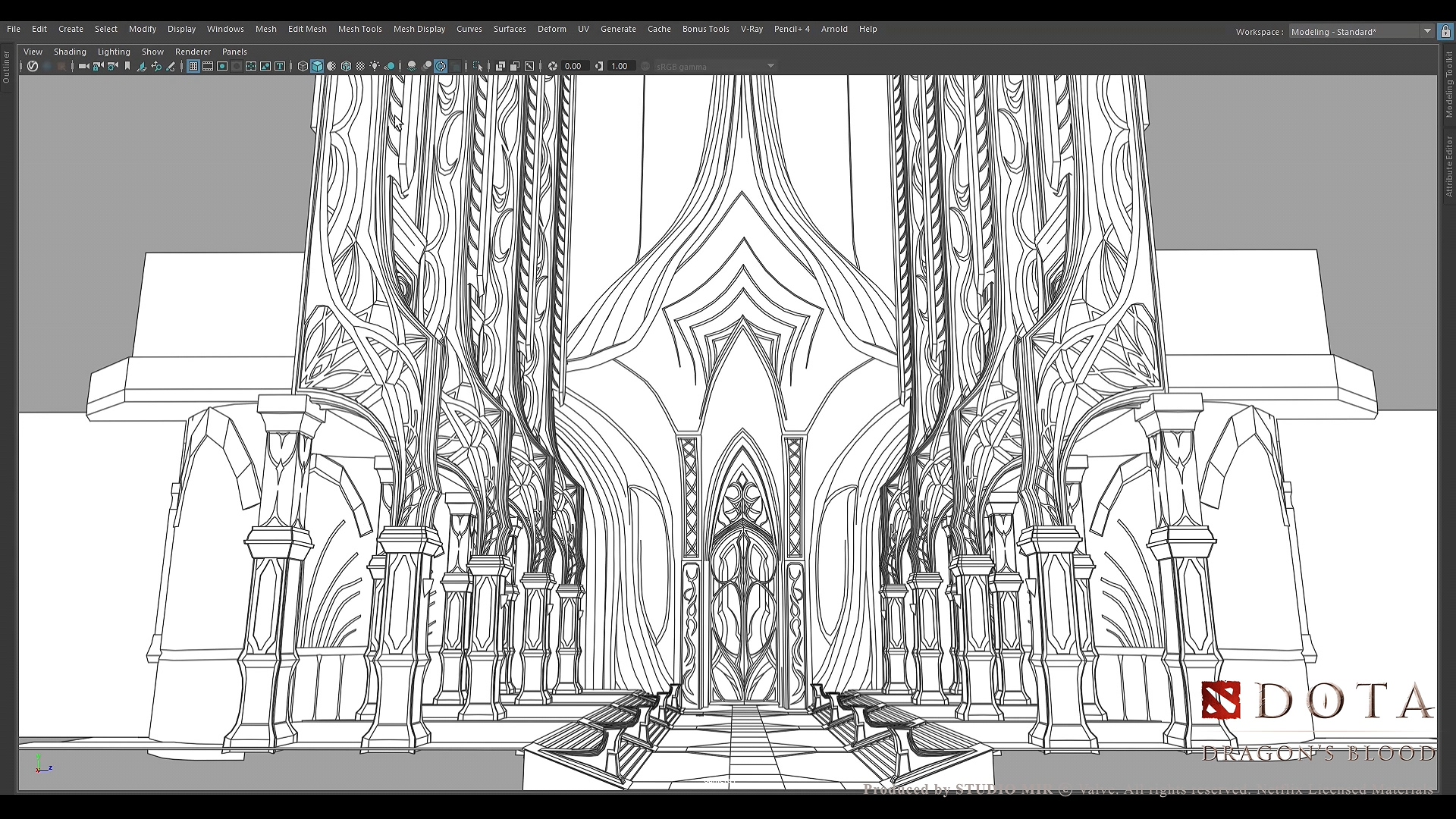The image size is (1456, 819).
Task: Click the Smooth Shade All cube icon
Action: click(x=317, y=66)
